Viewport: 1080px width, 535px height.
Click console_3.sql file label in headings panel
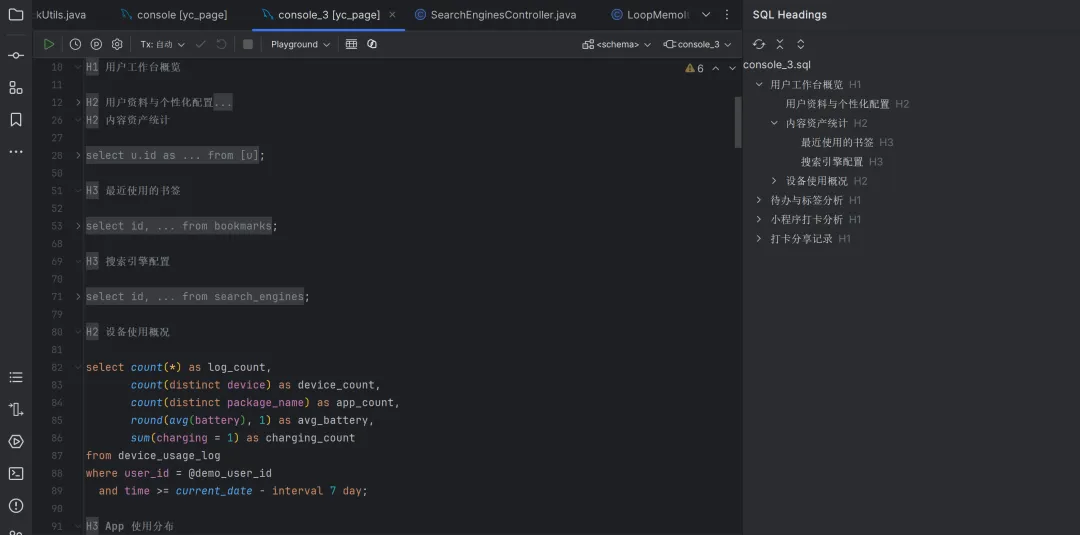click(x=777, y=65)
